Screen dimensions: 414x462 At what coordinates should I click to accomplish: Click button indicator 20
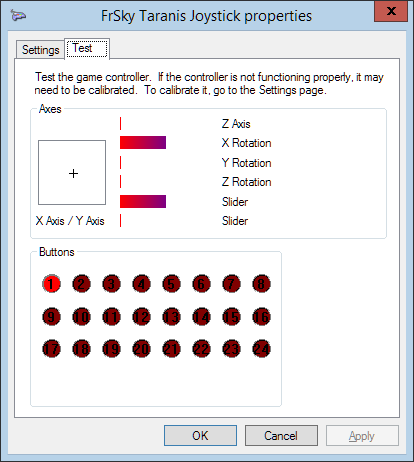pos(141,349)
